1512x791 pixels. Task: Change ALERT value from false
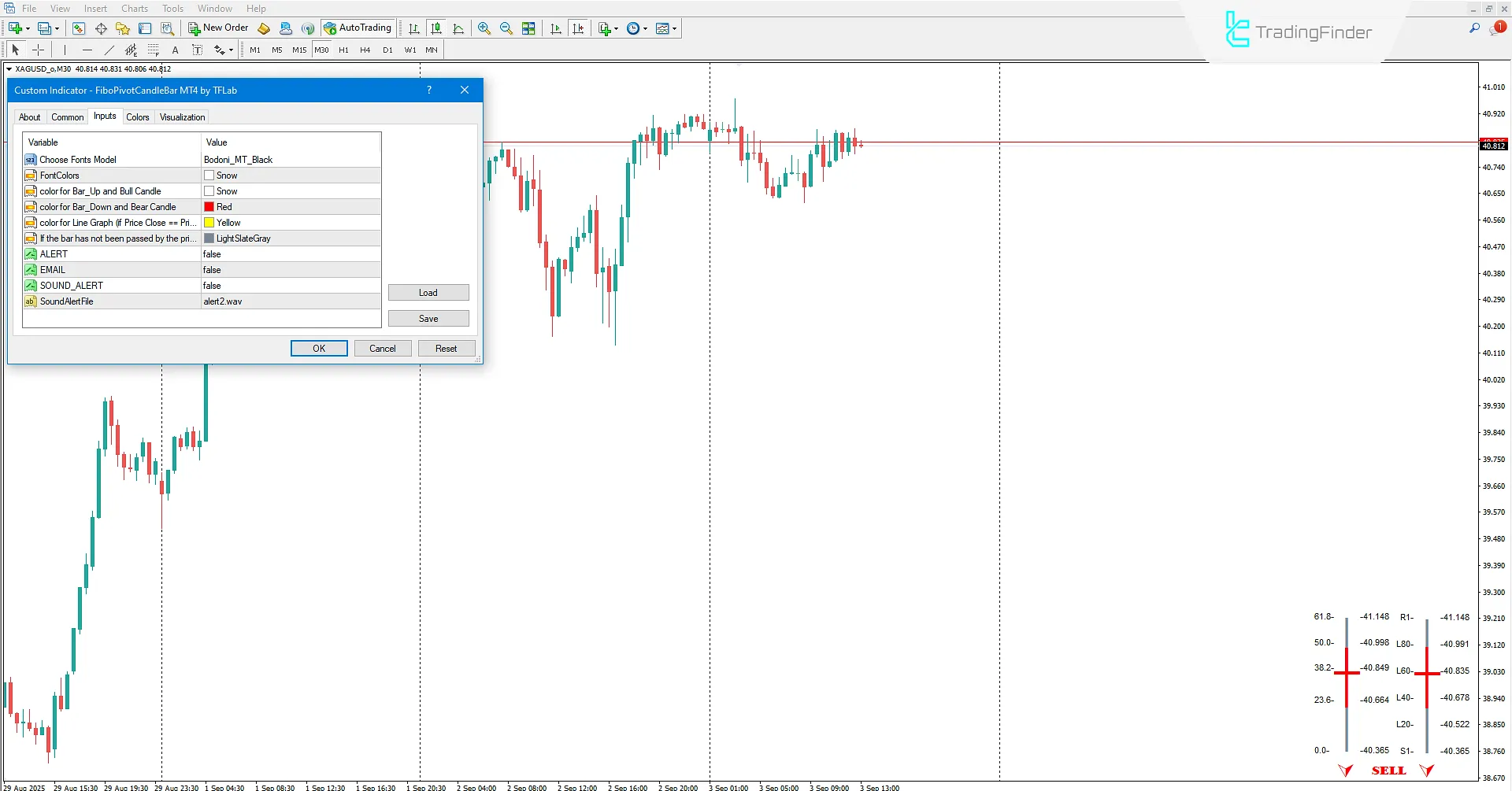pyautogui.click(x=290, y=253)
